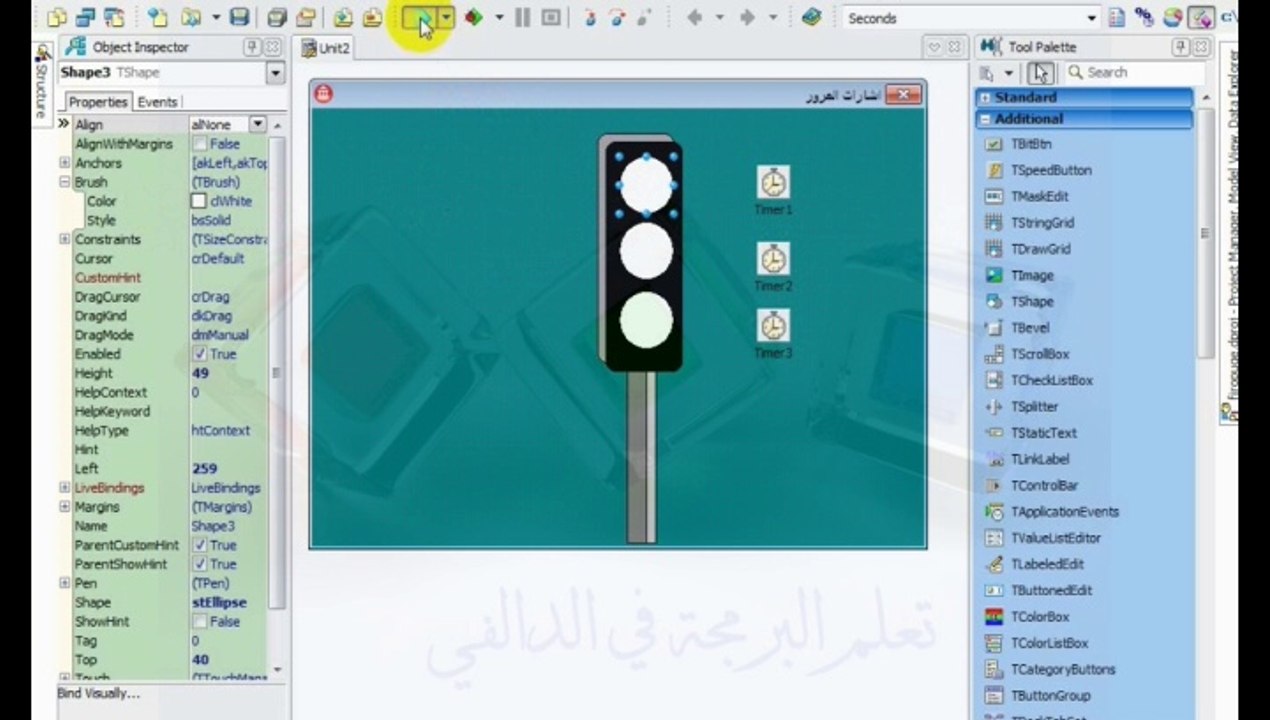Click the Brush Color clWhite swatch

199,201
